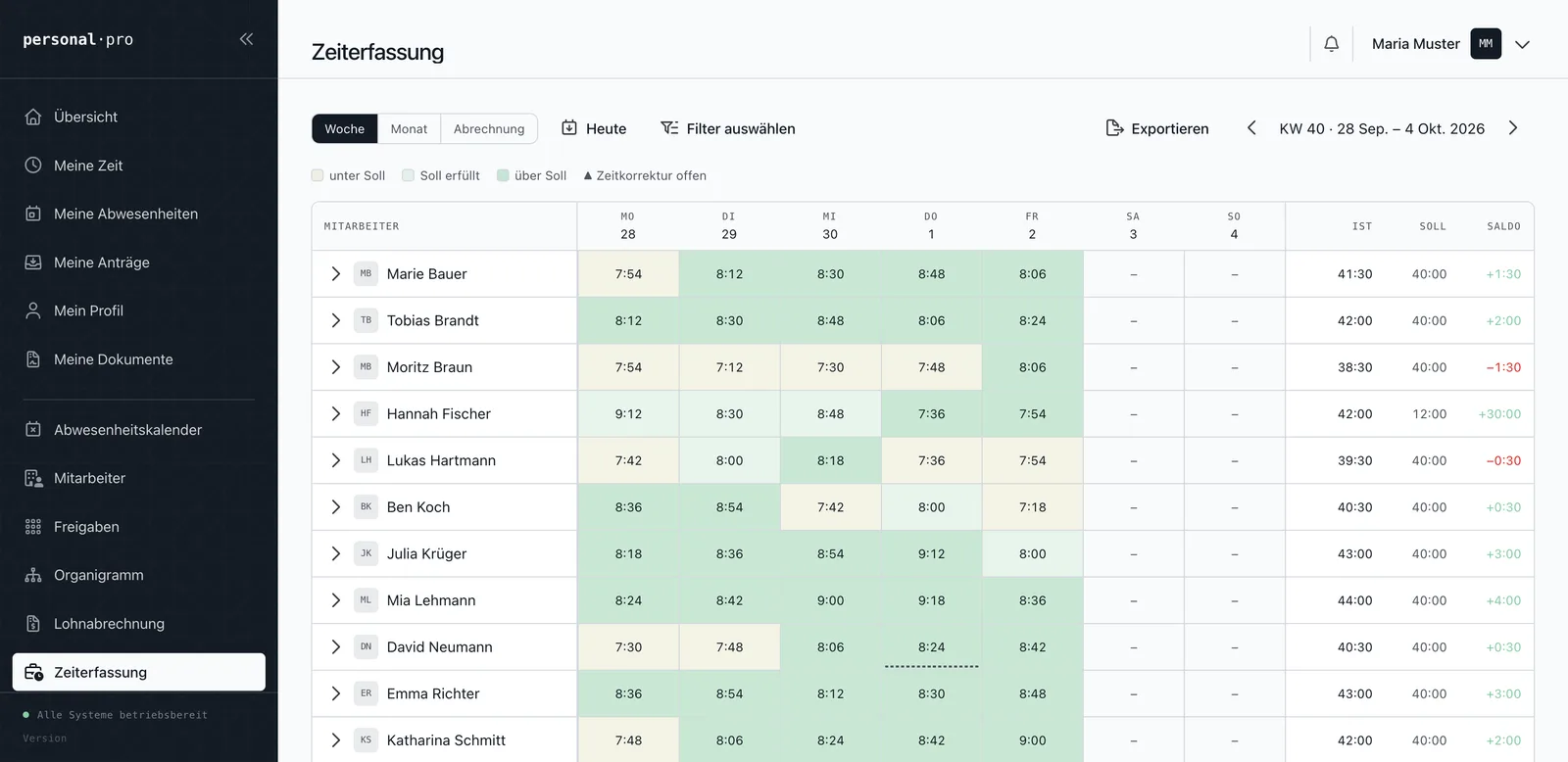Switch to the Abrechnung view tab
Screen dimensions: 1568x762
489,128
